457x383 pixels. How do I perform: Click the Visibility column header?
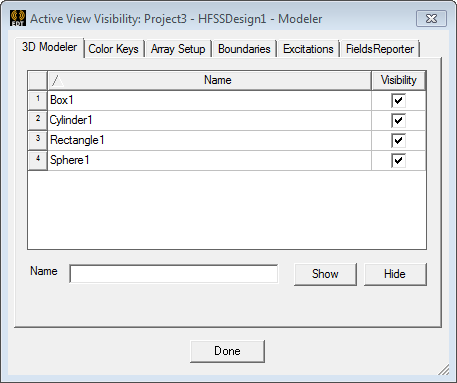pyautogui.click(x=399, y=80)
